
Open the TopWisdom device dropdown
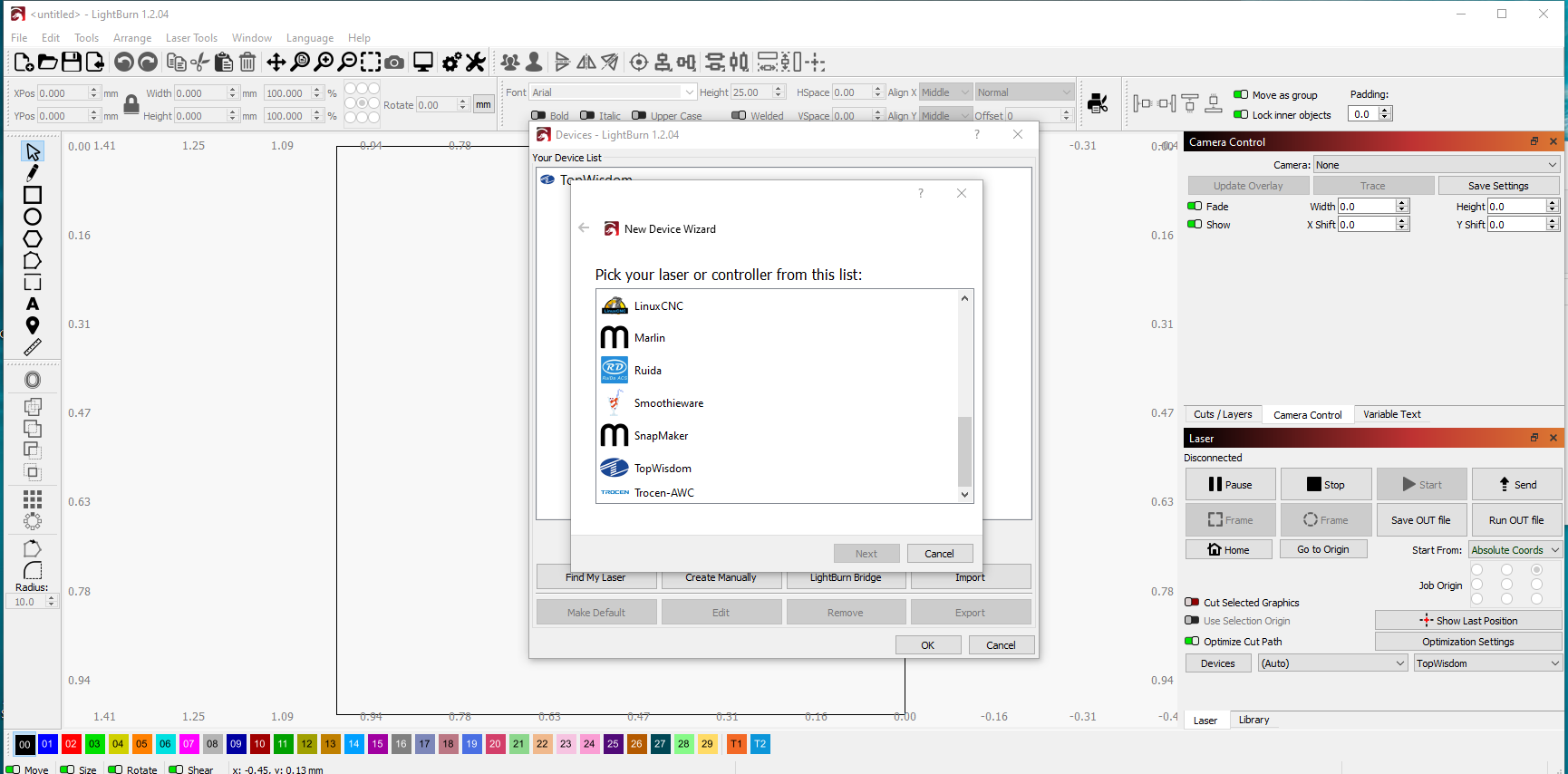coord(1488,663)
